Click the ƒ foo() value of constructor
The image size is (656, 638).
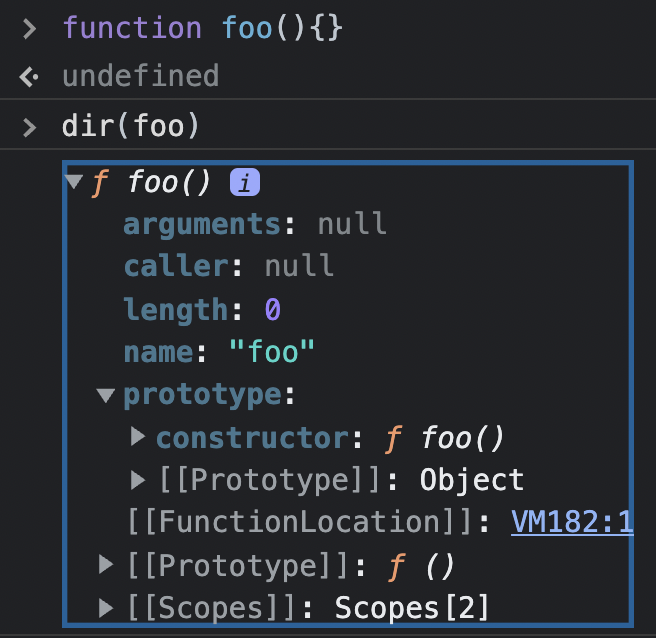(x=444, y=438)
